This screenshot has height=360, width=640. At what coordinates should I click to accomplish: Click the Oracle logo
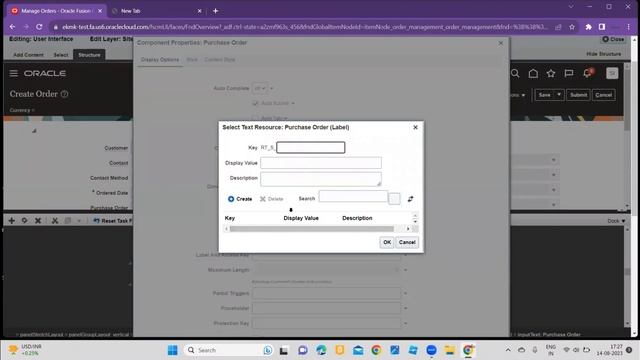(45, 73)
